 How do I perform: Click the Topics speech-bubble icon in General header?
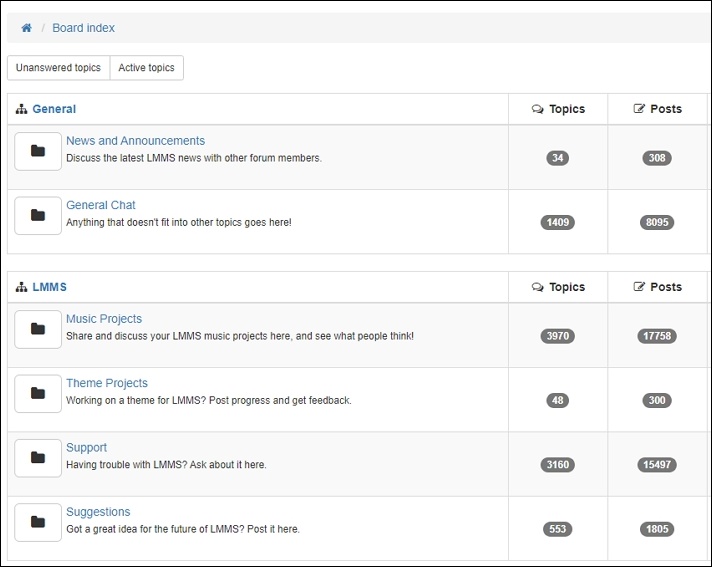tap(538, 109)
